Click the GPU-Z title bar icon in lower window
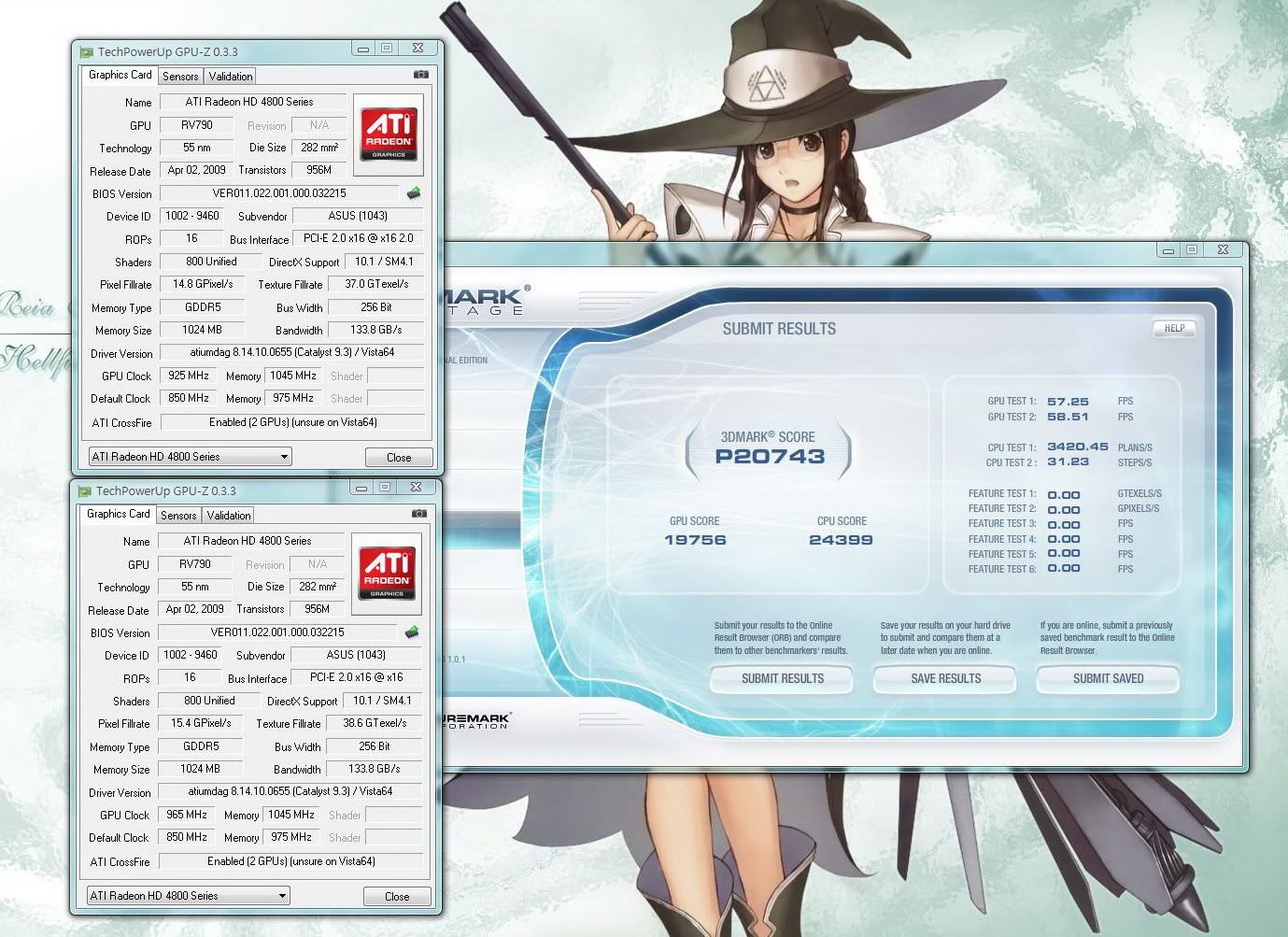The width and height of the screenshot is (1288, 937). (85, 491)
